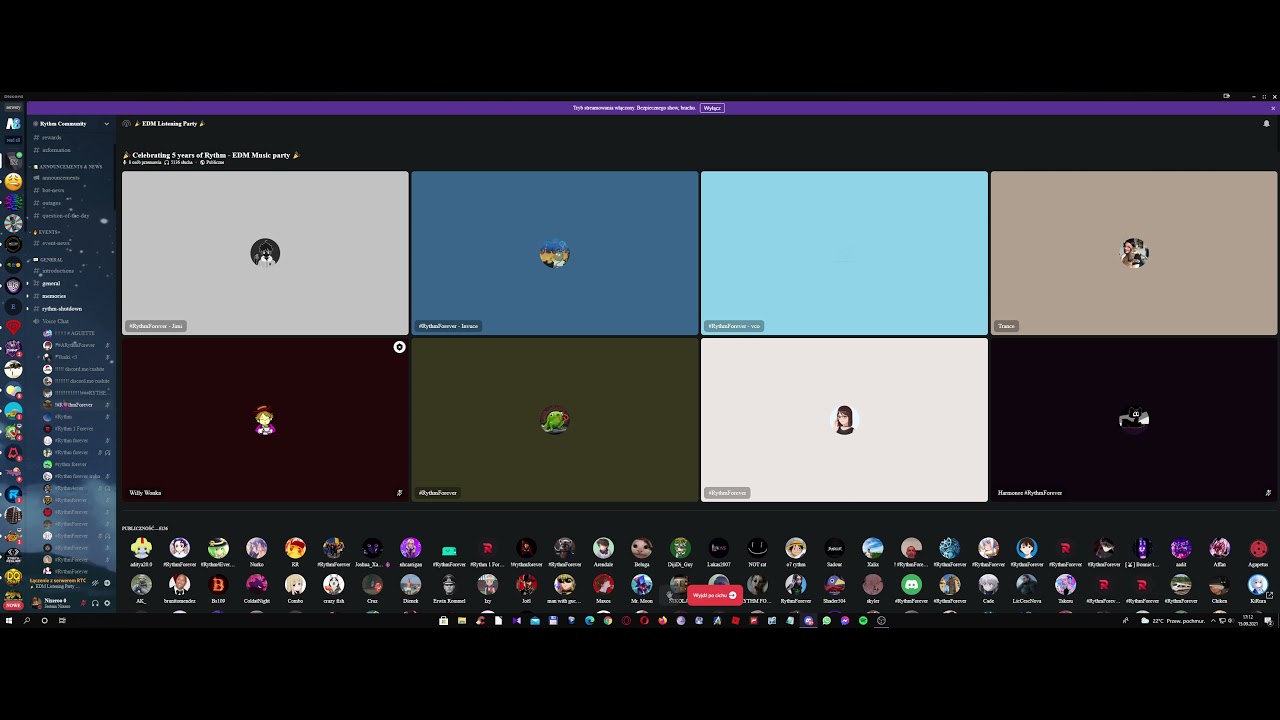Image resolution: width=1280 pixels, height=720 pixels.
Task: Open the options icon on Willy Wonka's tile
Action: (x=399, y=347)
